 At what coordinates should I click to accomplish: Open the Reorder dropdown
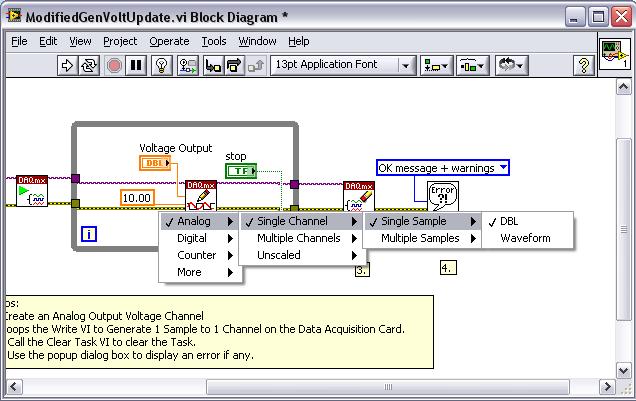pyautogui.click(x=511, y=65)
